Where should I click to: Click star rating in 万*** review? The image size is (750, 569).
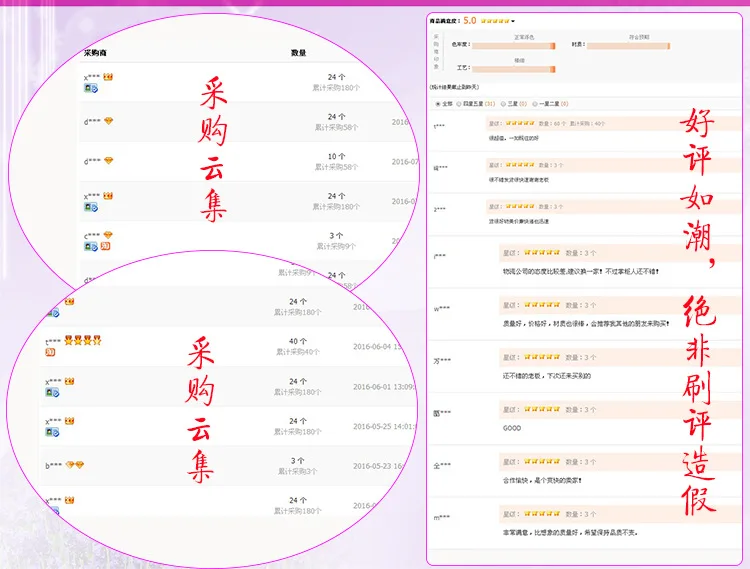click(x=542, y=357)
